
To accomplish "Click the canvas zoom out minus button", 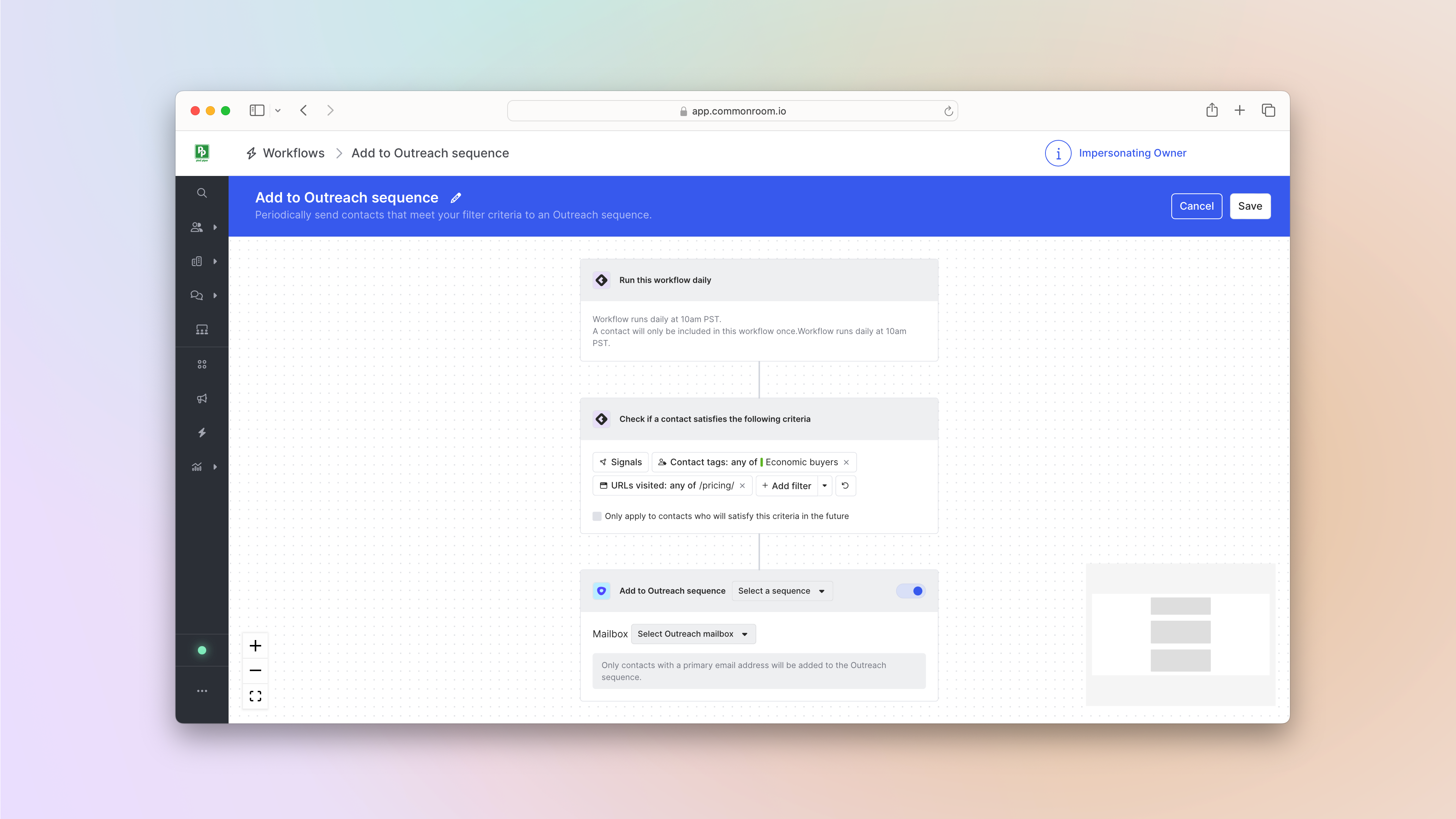I will (x=255, y=670).
